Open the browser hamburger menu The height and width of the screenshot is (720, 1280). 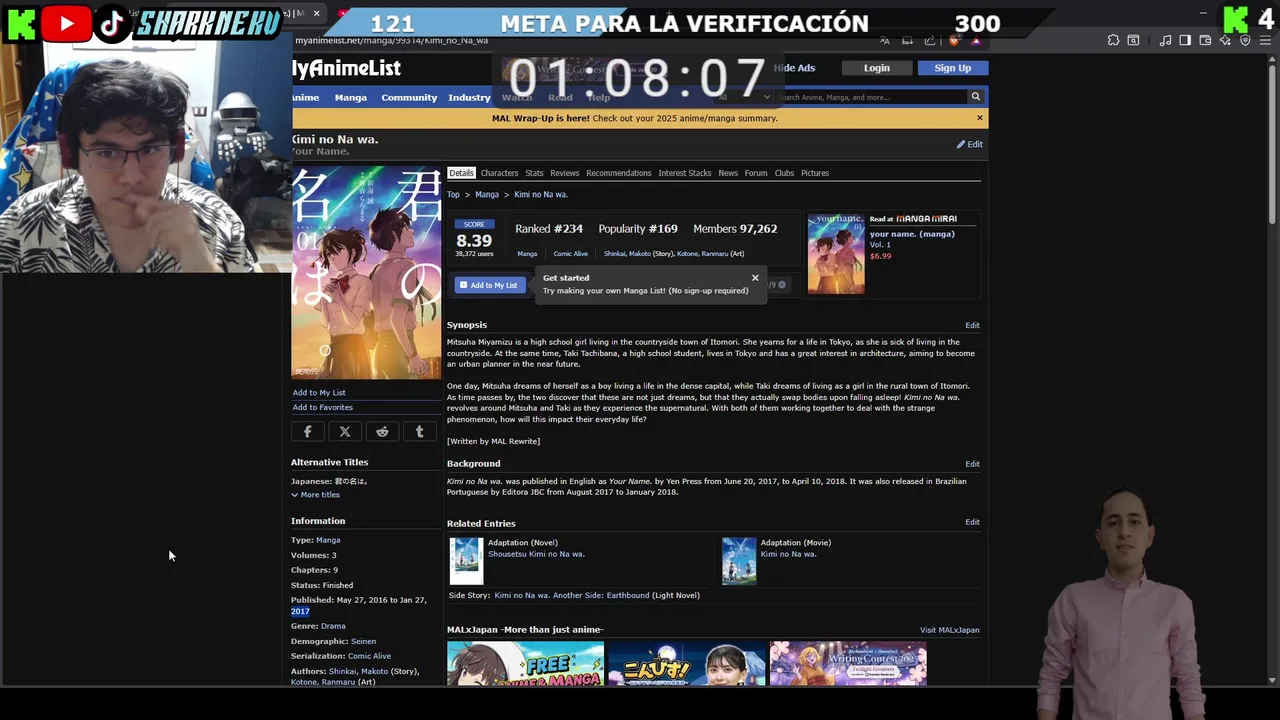[1265, 40]
